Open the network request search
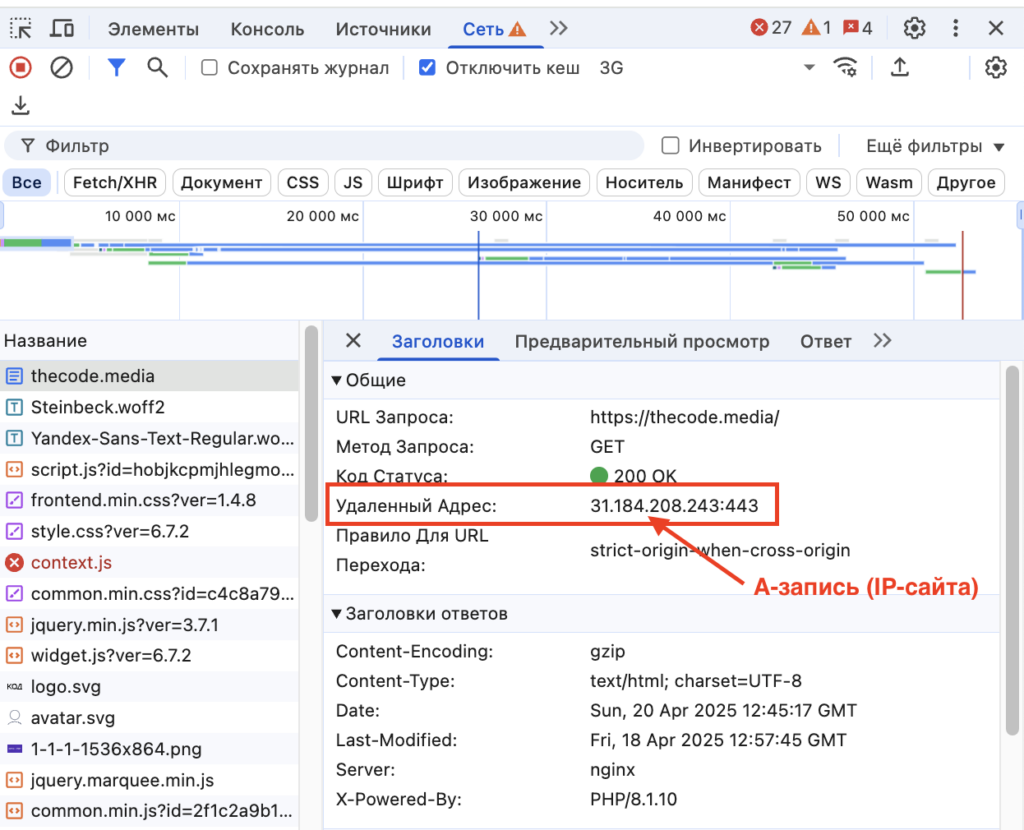 [160, 67]
